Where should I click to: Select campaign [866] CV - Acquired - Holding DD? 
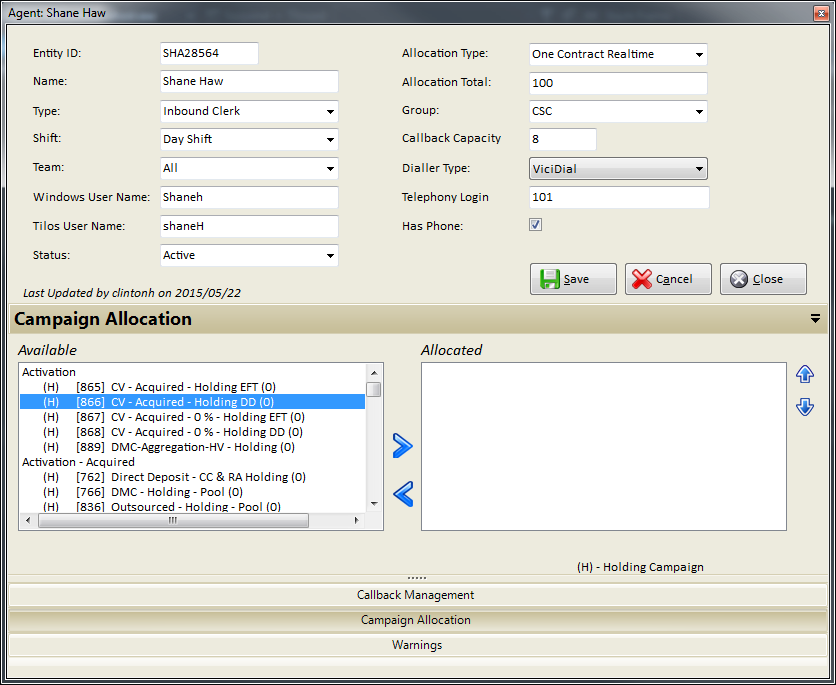[192, 401]
